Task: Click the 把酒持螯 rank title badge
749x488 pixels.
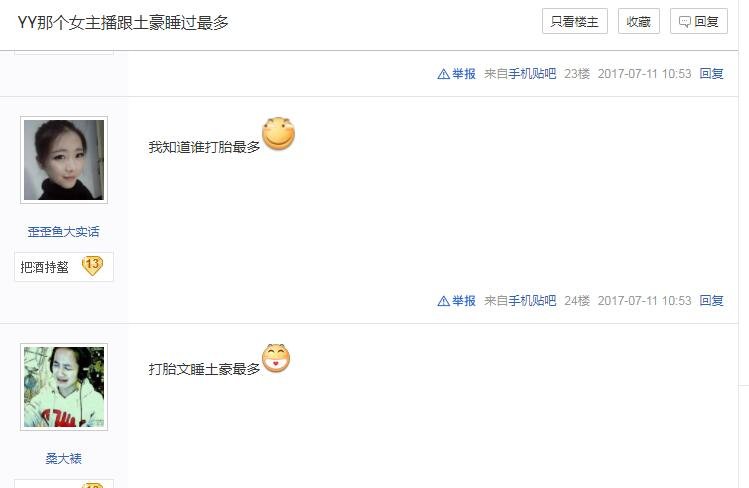Action: [64, 267]
